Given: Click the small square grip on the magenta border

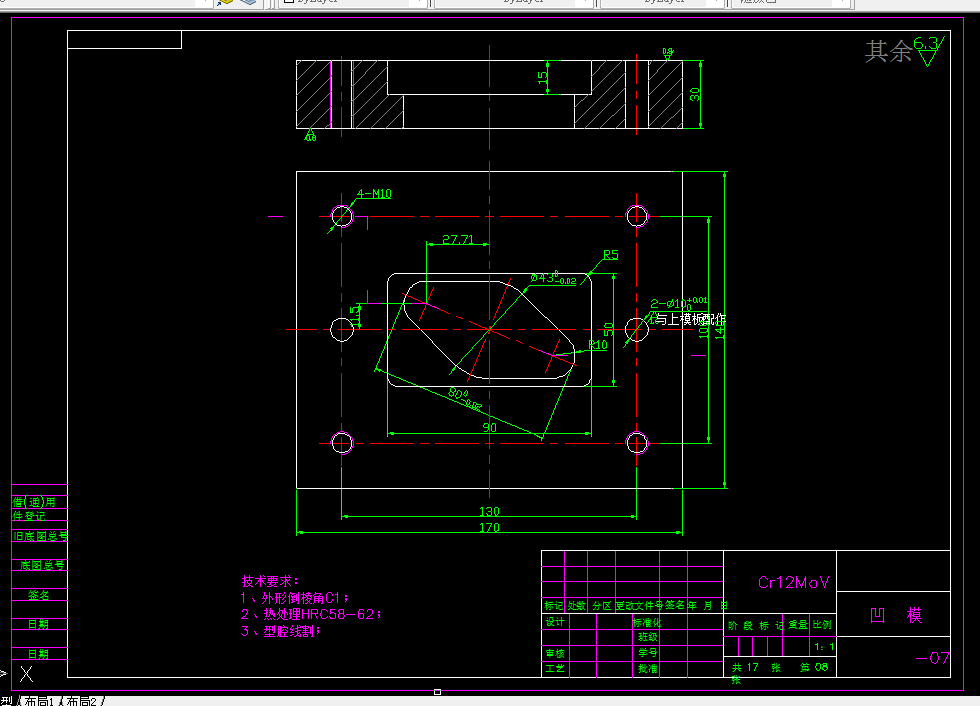Looking at the screenshot, I should click(438, 692).
